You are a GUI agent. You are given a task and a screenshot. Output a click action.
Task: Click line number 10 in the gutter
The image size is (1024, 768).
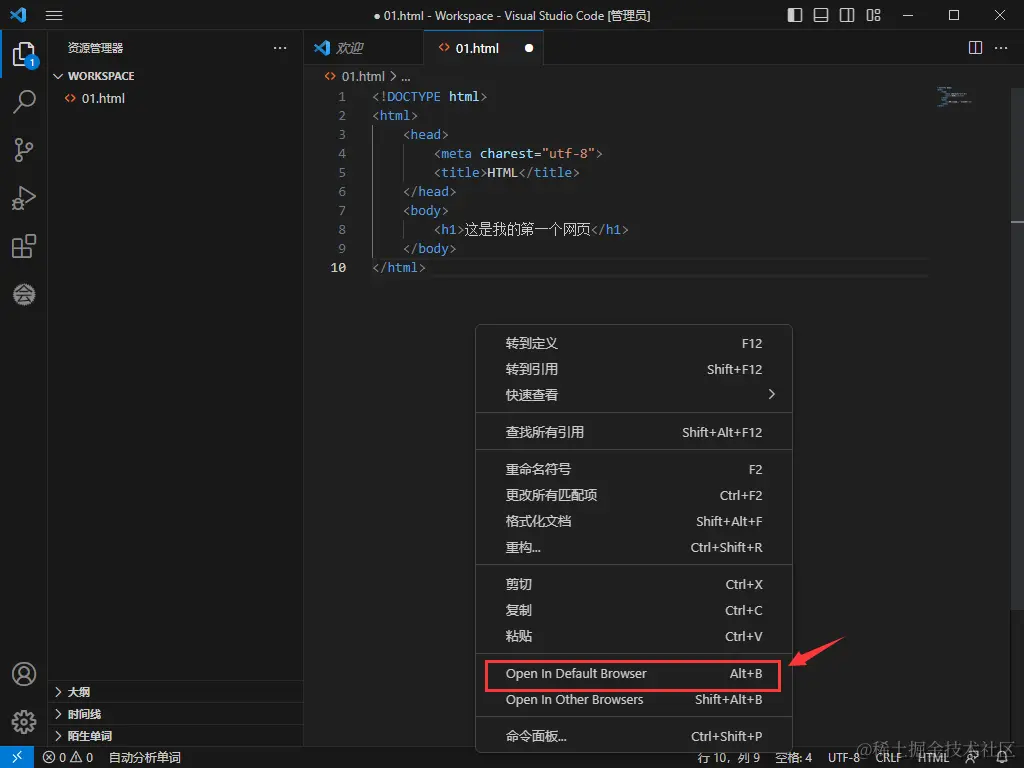(338, 267)
